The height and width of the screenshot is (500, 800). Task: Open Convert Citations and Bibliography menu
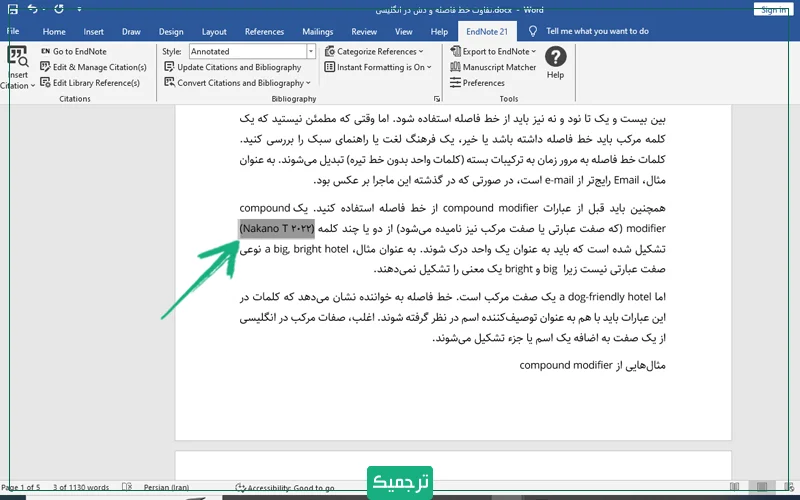pyautogui.click(x=237, y=83)
